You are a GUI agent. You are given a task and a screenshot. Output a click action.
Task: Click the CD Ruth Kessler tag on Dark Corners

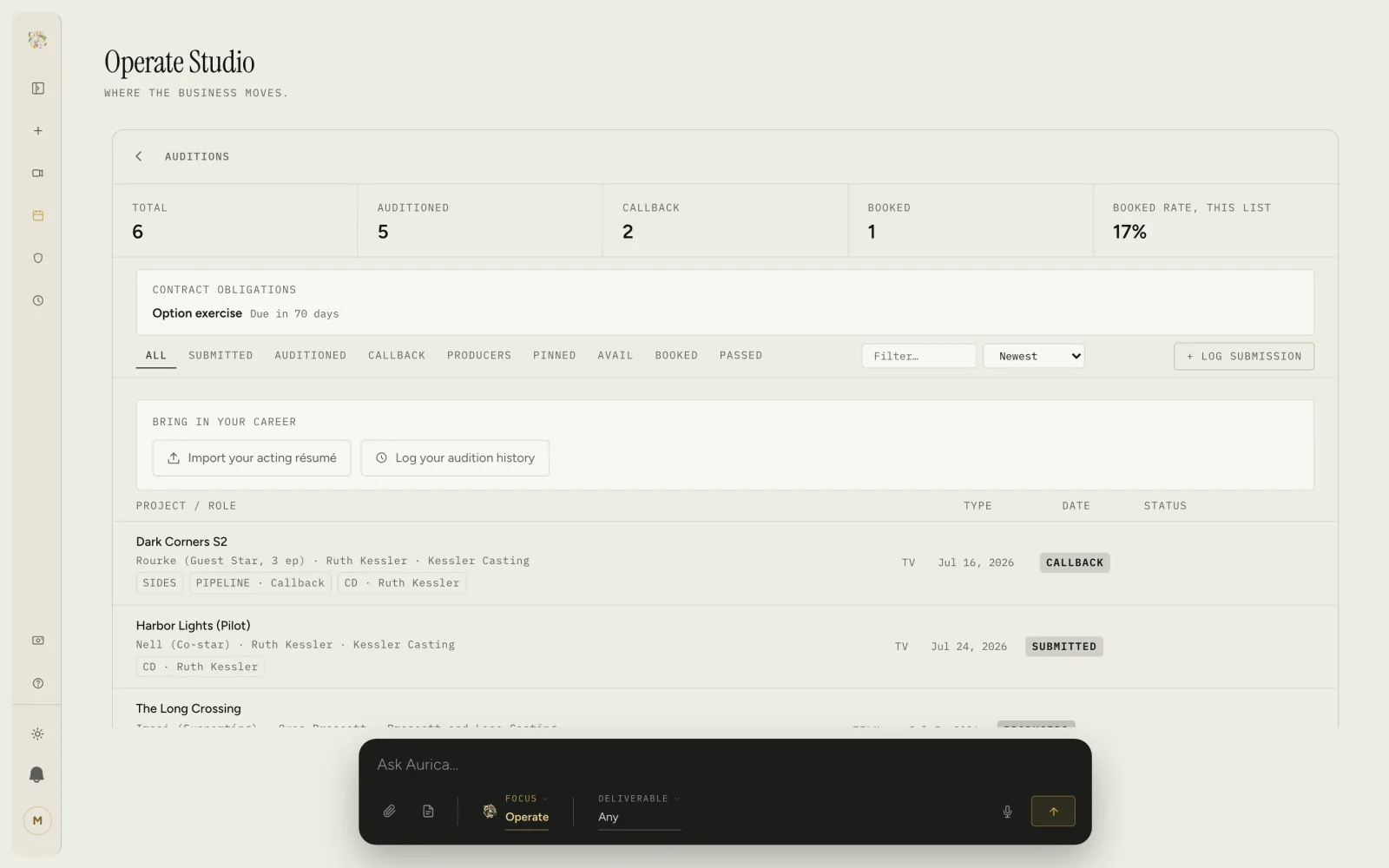pos(402,583)
